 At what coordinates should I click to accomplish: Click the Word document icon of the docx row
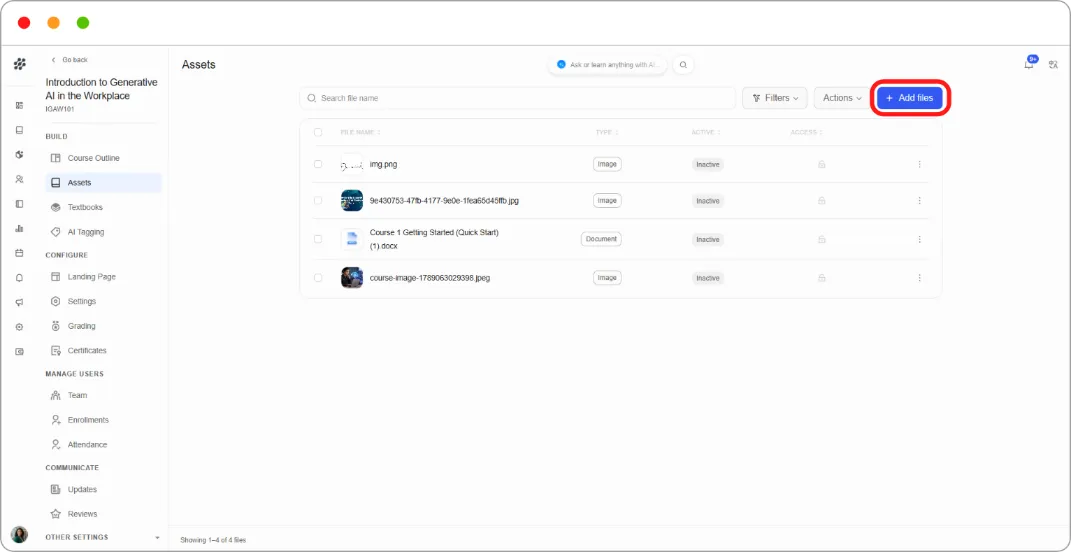click(x=352, y=239)
